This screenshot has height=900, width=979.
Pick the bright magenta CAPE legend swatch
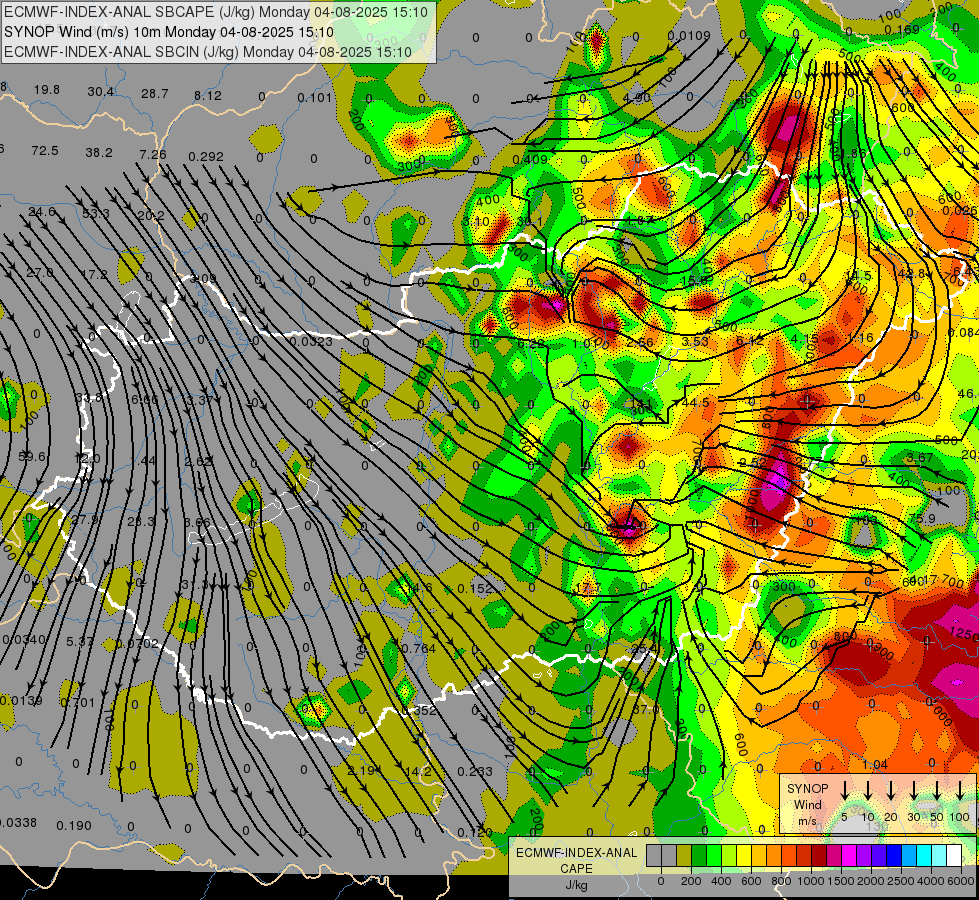click(849, 855)
